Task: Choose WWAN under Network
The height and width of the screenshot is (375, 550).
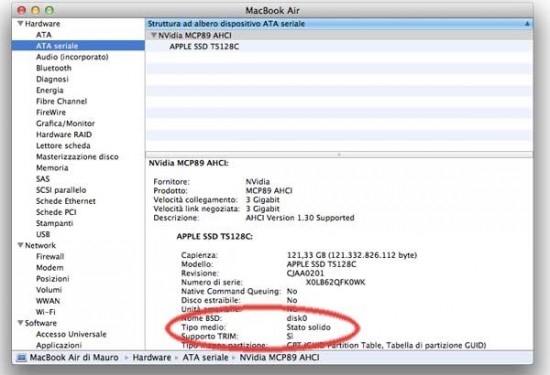Action: [x=48, y=301]
